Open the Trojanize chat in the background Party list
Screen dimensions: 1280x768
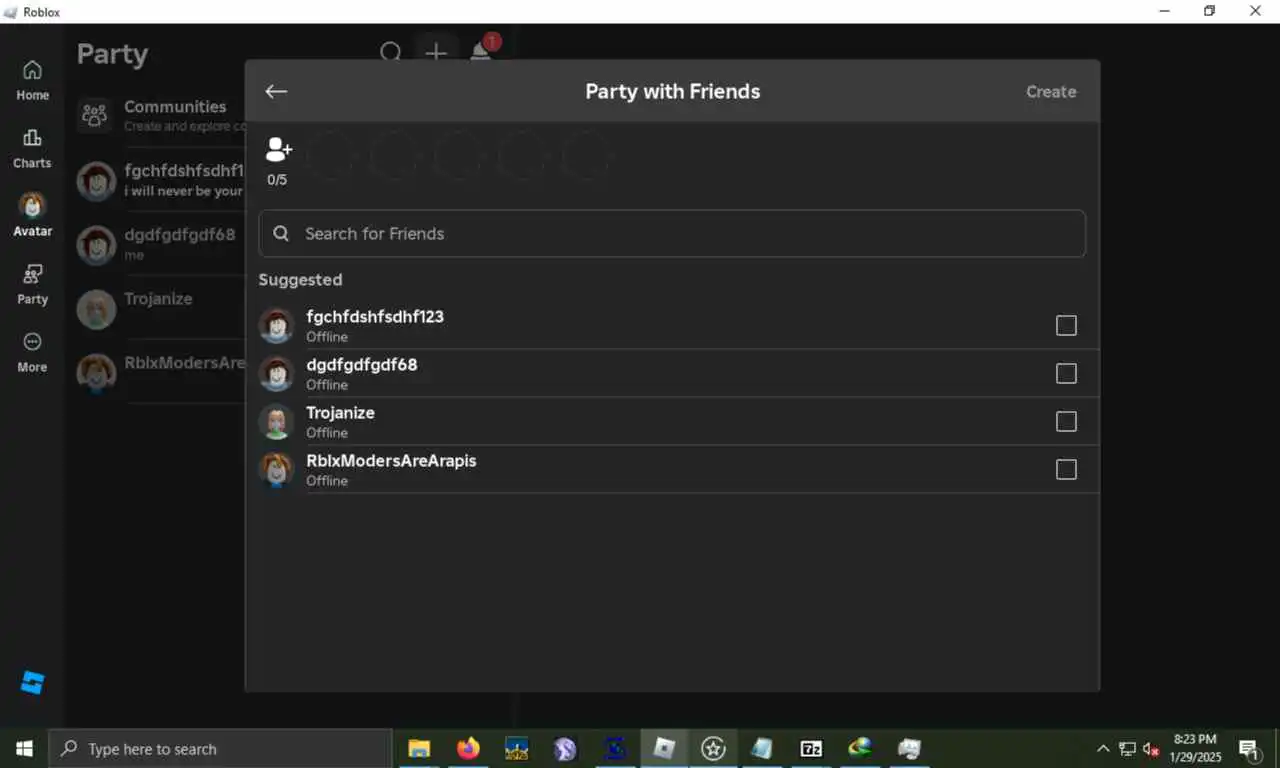(x=160, y=308)
